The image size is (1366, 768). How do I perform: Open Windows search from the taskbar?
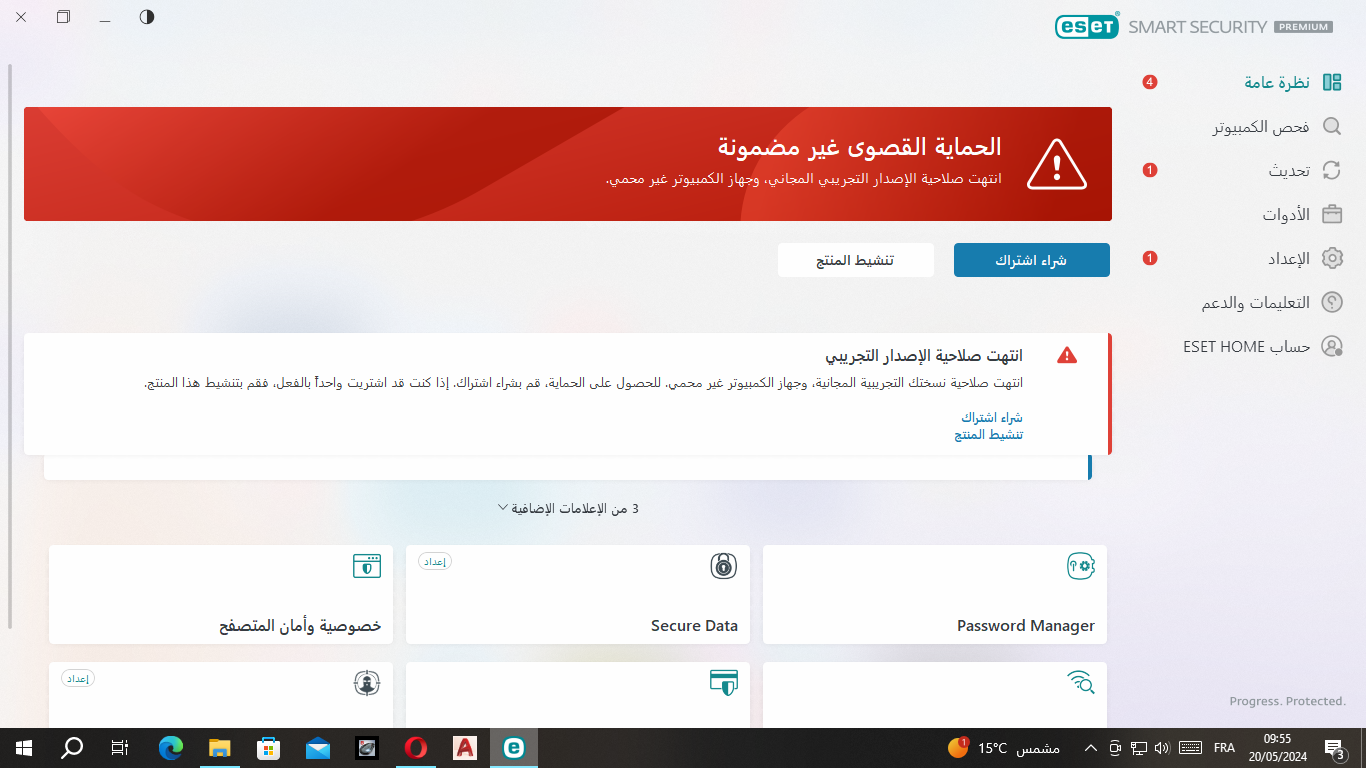coord(72,747)
